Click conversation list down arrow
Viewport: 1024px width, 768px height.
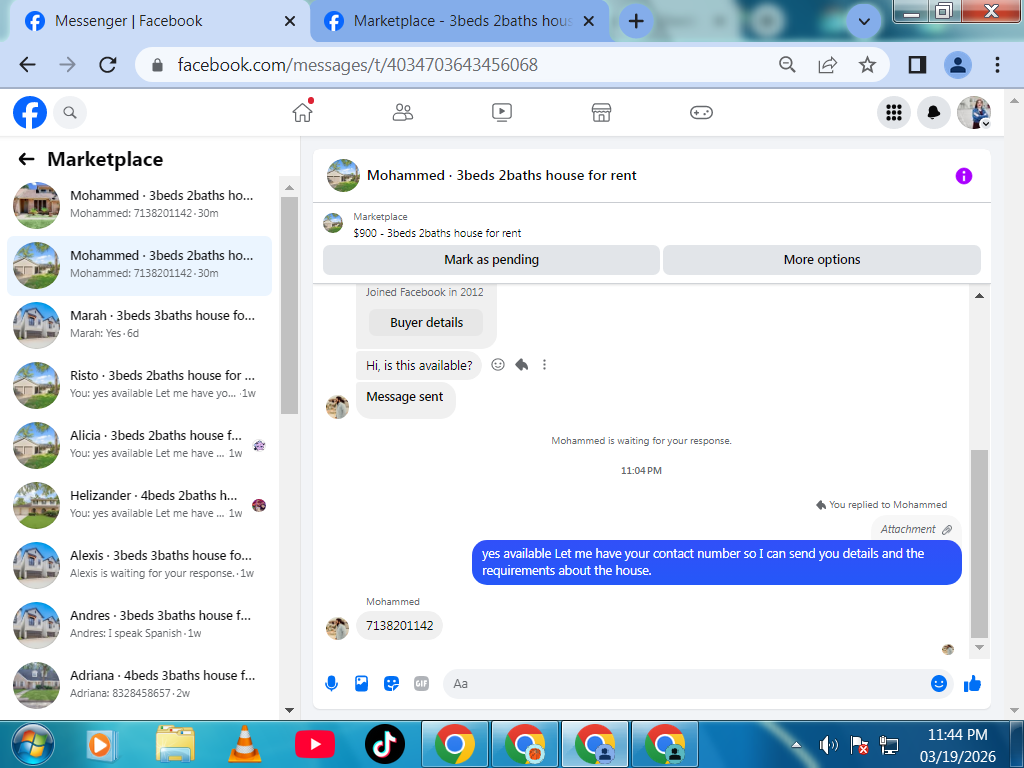pyautogui.click(x=289, y=710)
